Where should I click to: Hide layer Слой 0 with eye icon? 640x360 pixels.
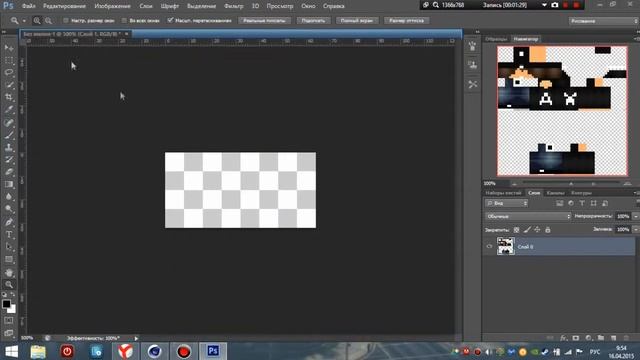coord(489,247)
